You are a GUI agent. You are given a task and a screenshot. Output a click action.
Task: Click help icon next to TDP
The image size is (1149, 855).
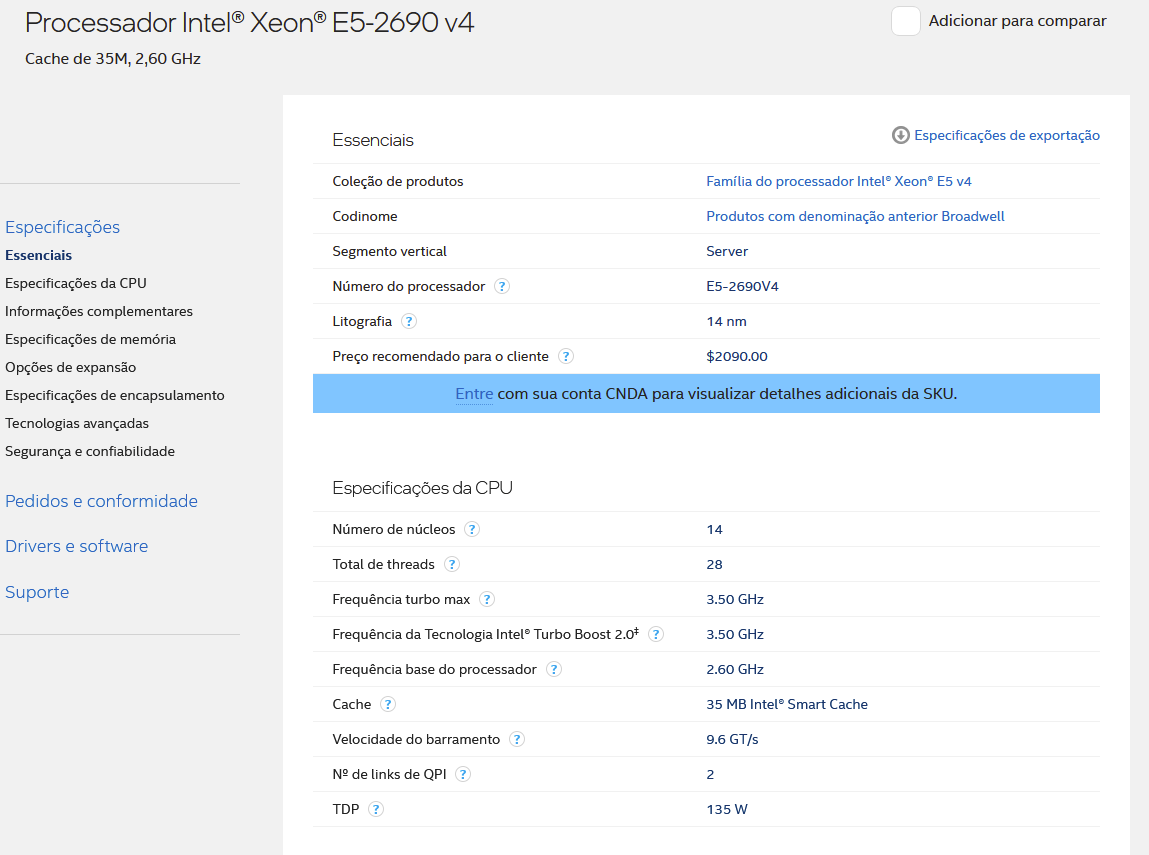[376, 809]
